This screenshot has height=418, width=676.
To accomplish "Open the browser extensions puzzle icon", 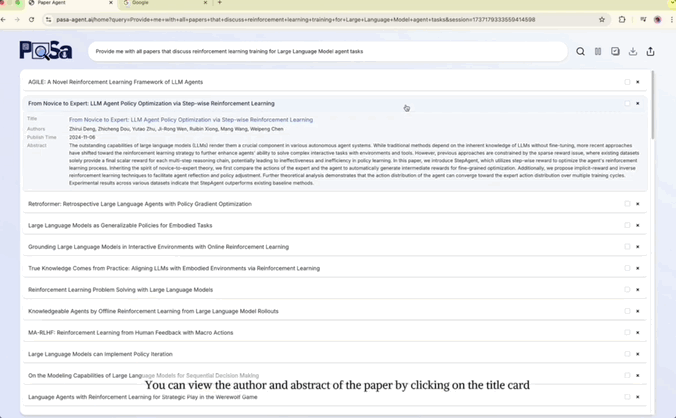I will coord(622,19).
